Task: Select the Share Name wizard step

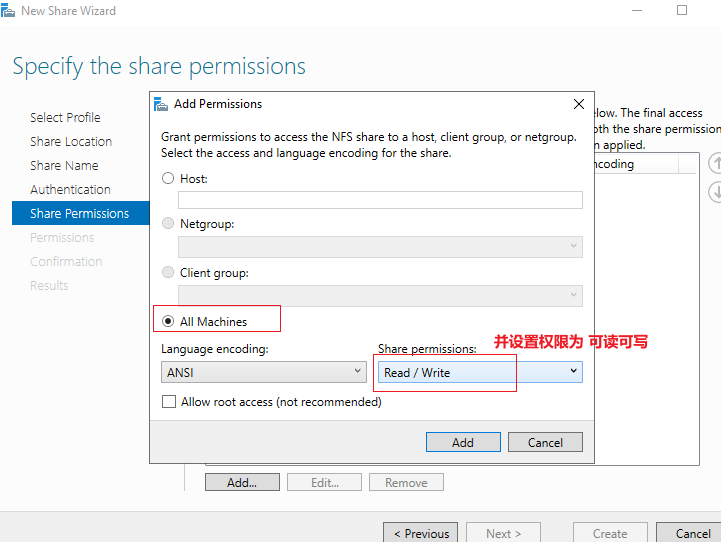Action: pyautogui.click(x=64, y=165)
